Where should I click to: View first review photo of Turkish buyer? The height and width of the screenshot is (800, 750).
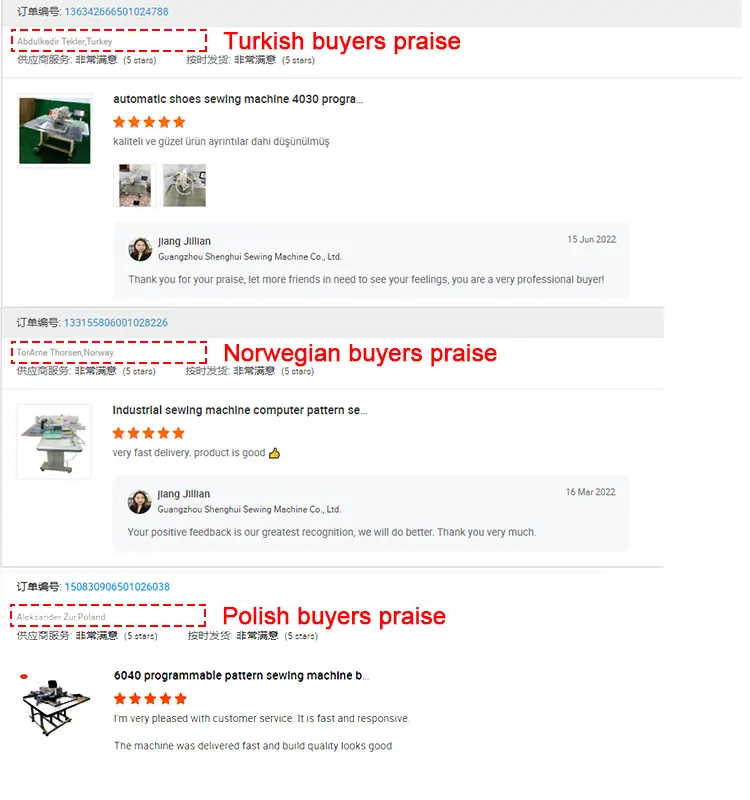click(135, 185)
